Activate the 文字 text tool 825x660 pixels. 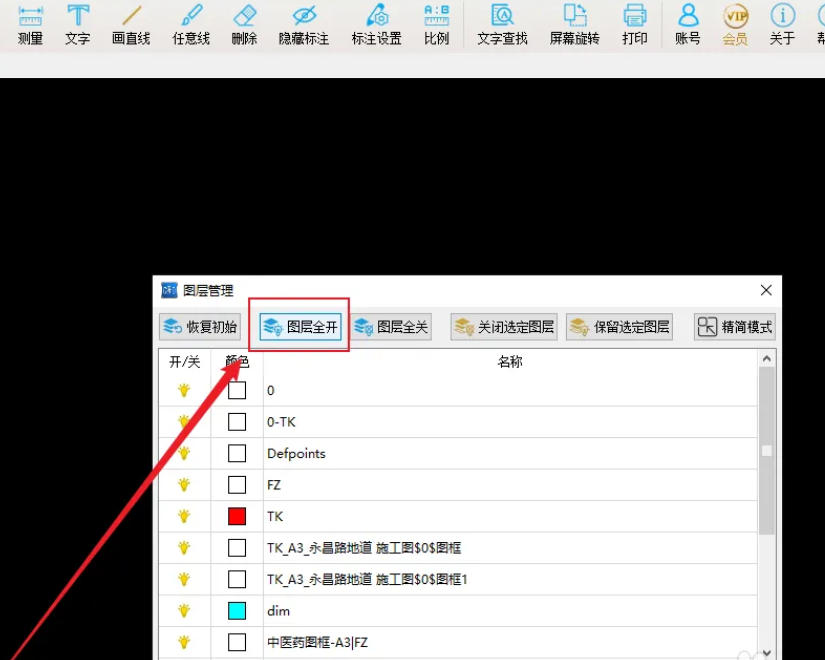[77, 25]
